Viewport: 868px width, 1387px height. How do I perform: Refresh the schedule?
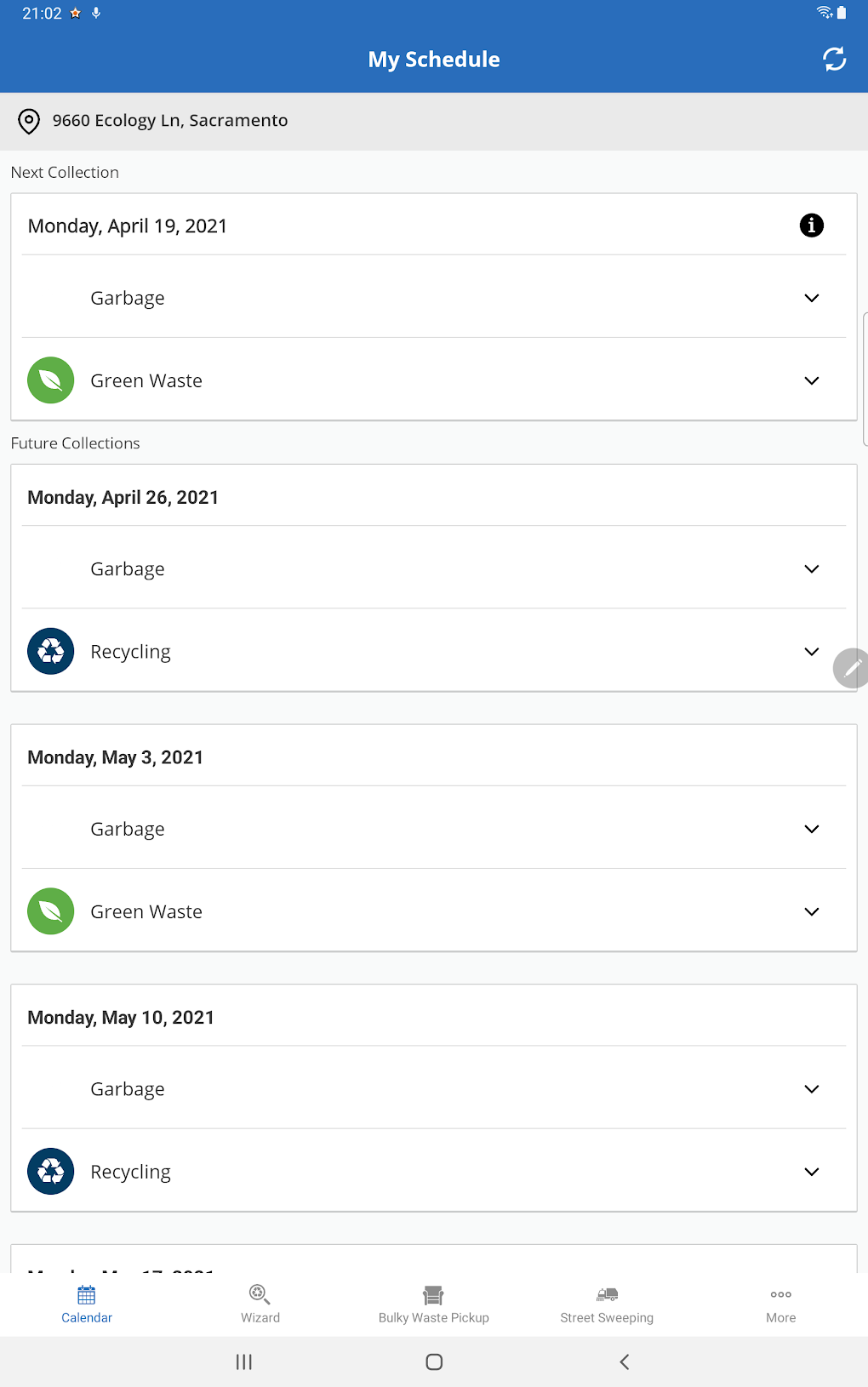coord(834,58)
